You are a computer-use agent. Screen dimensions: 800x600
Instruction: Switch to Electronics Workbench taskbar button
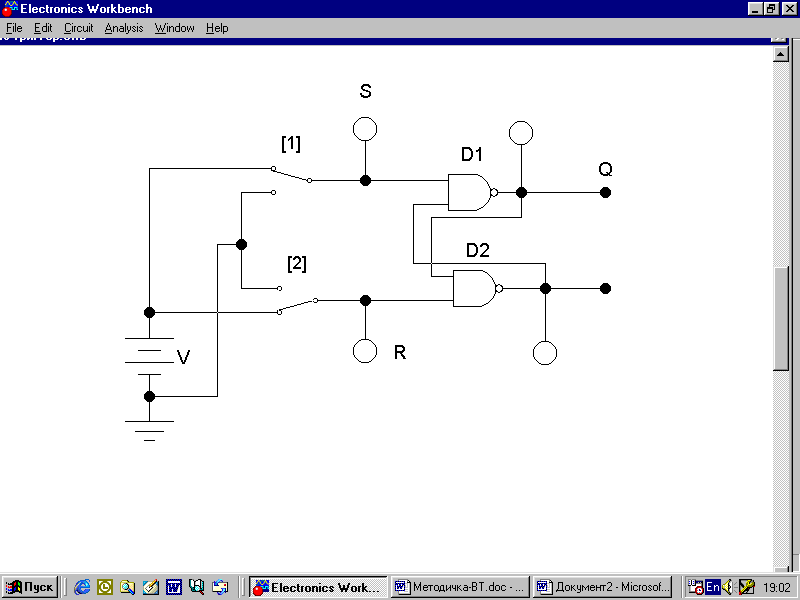point(318,587)
